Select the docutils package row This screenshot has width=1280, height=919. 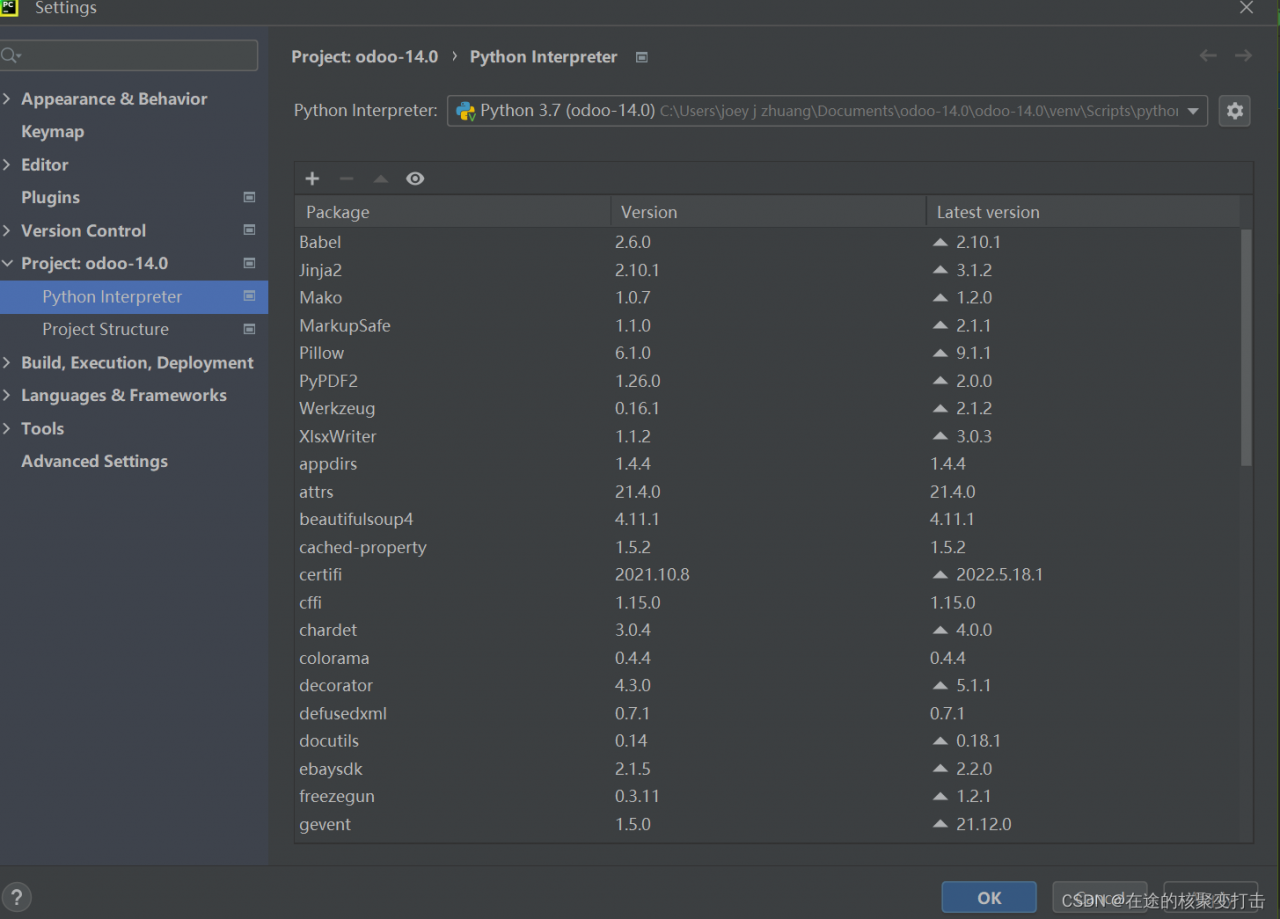pos(768,741)
